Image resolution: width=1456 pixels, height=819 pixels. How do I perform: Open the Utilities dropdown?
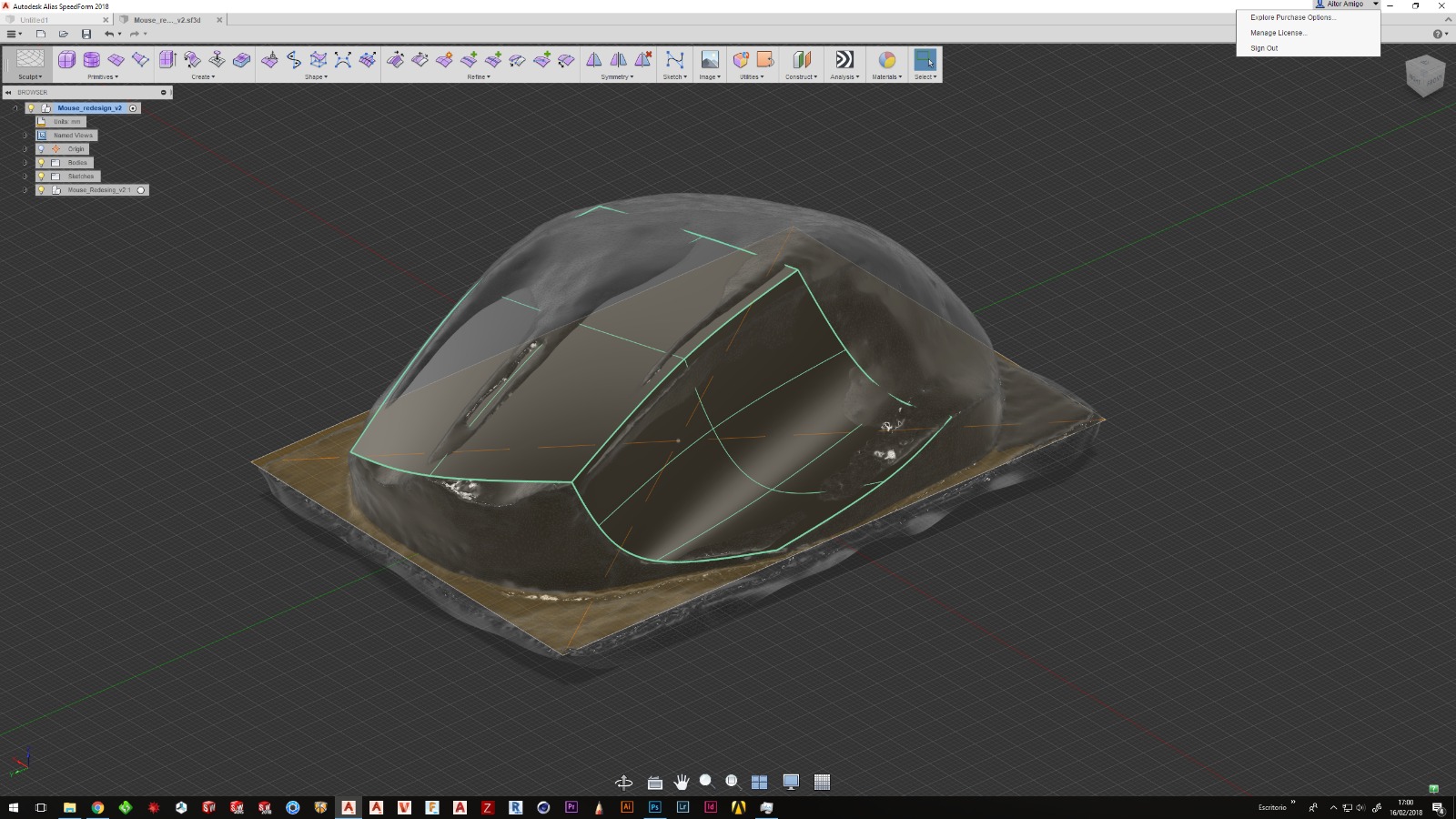click(752, 76)
